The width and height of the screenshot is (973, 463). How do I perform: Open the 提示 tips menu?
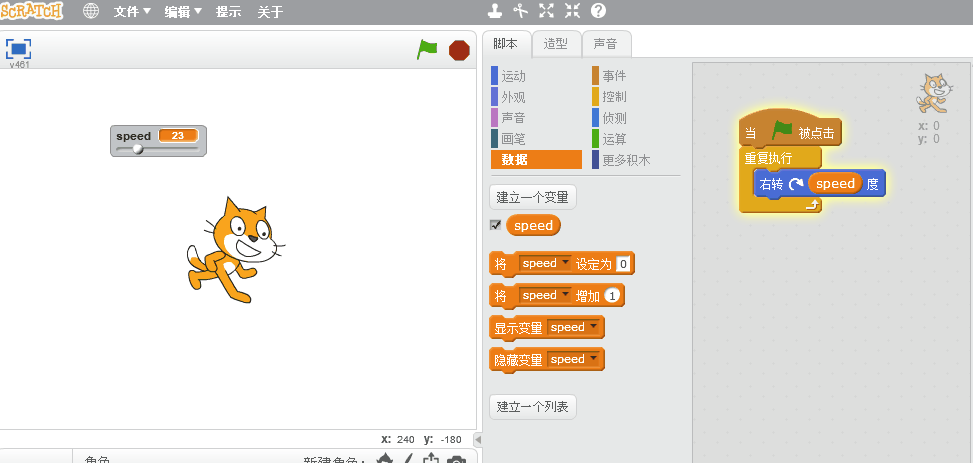pos(228,11)
